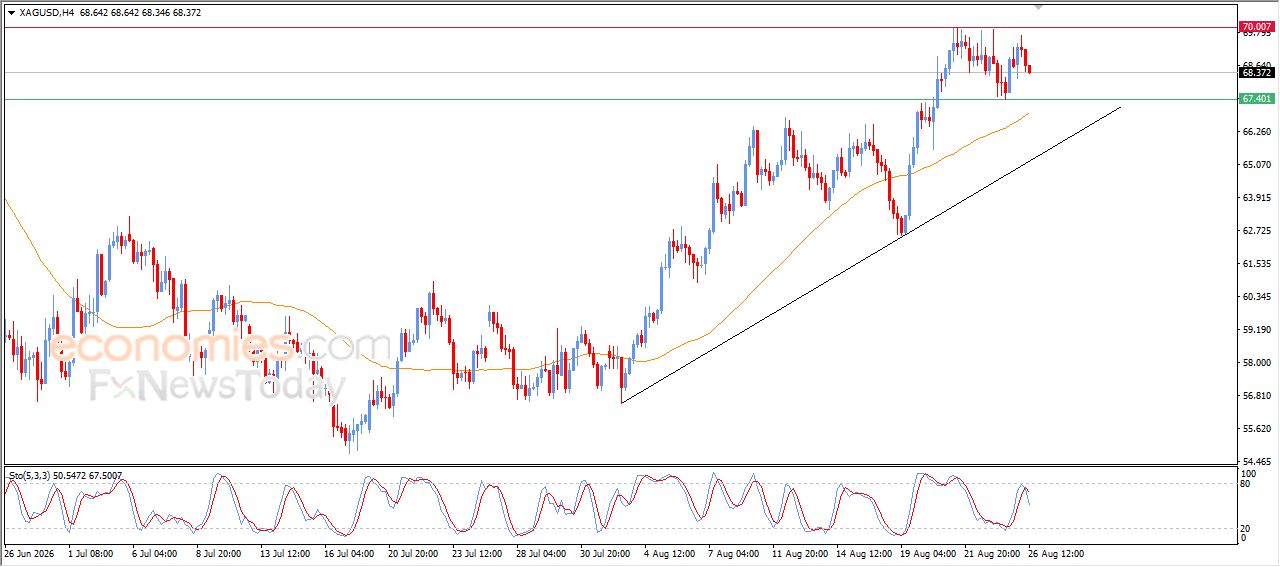This screenshot has height=567, width=1280.
Task: Click the XAGUSD,H4 symbol title
Action: point(46,13)
